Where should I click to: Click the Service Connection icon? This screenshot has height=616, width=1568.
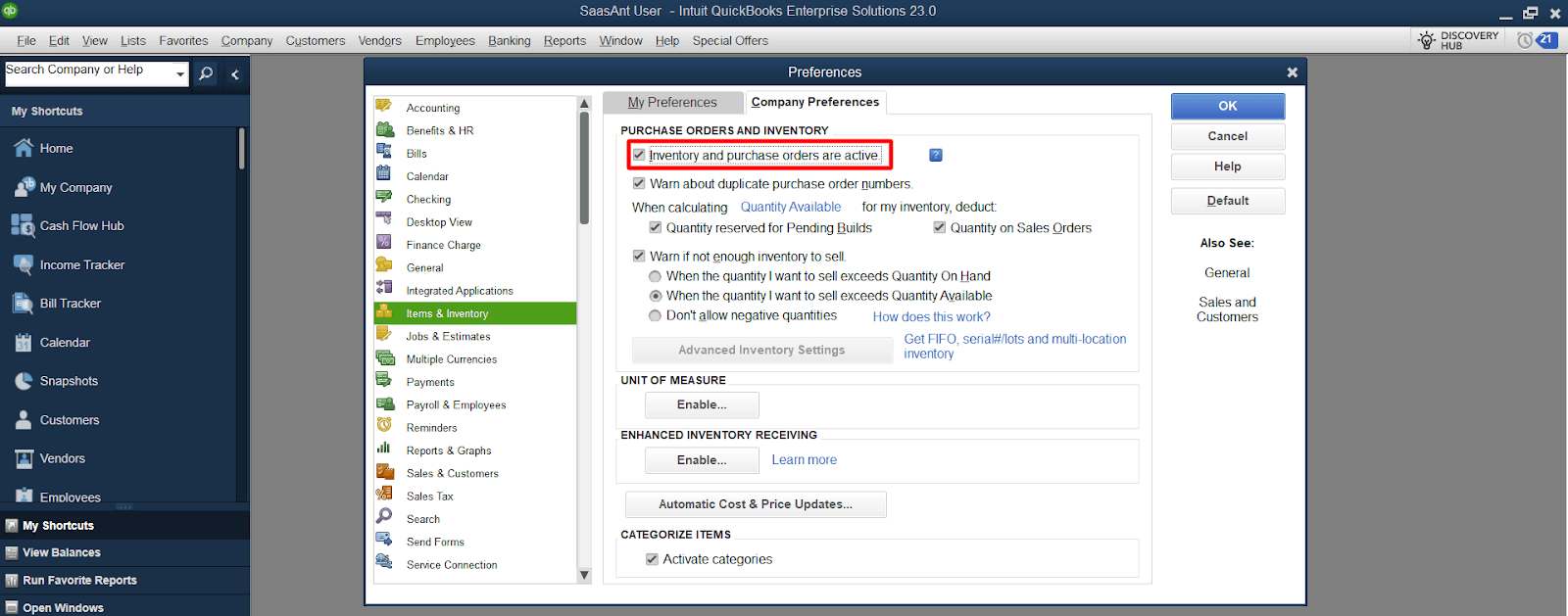384,562
